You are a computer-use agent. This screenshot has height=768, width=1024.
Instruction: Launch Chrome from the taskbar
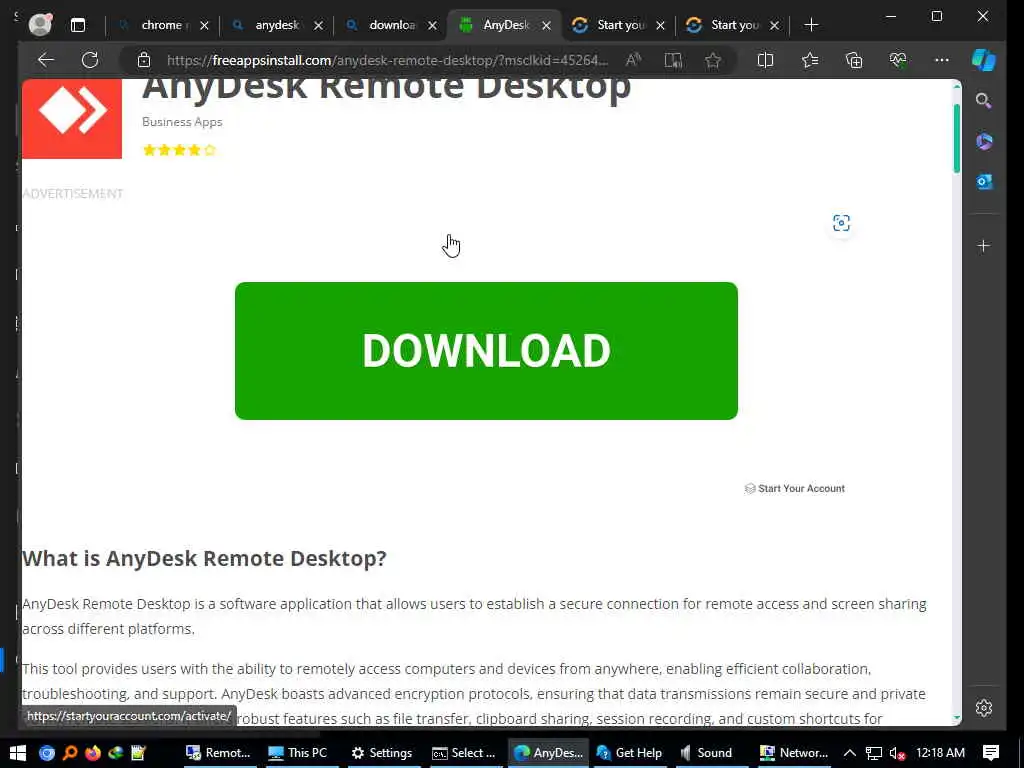(x=46, y=753)
